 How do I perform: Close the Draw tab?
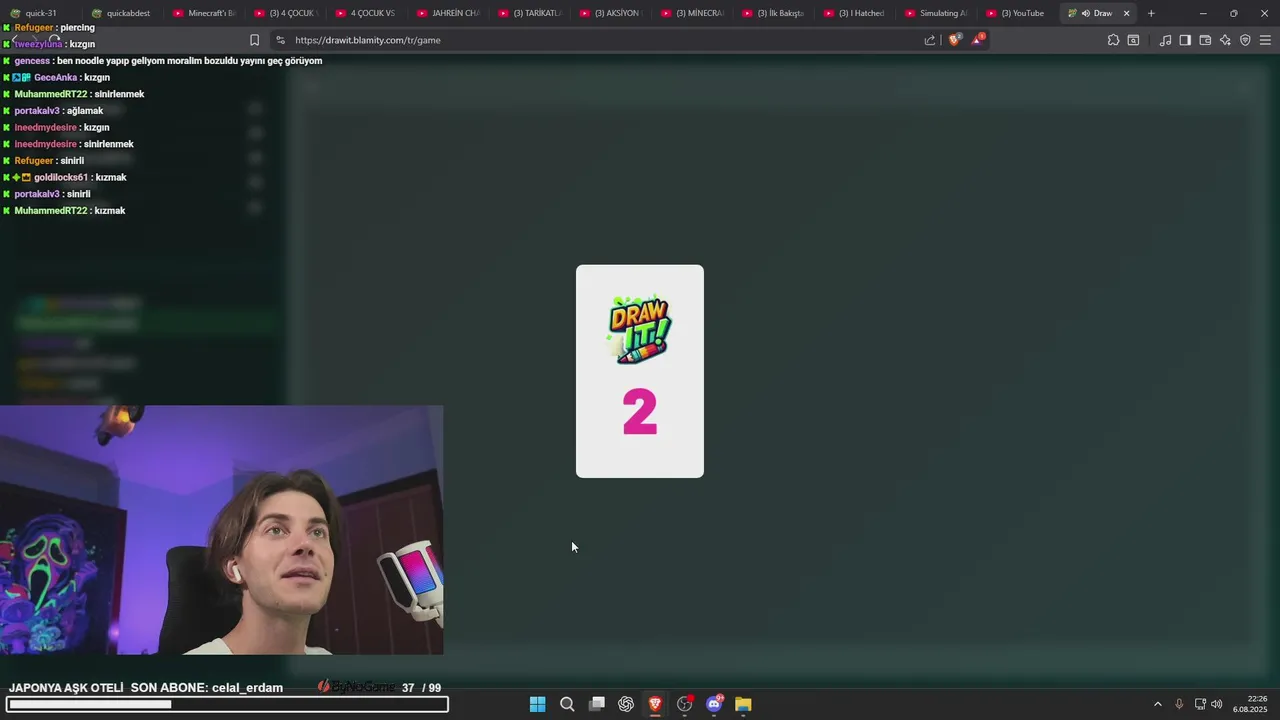1126,13
